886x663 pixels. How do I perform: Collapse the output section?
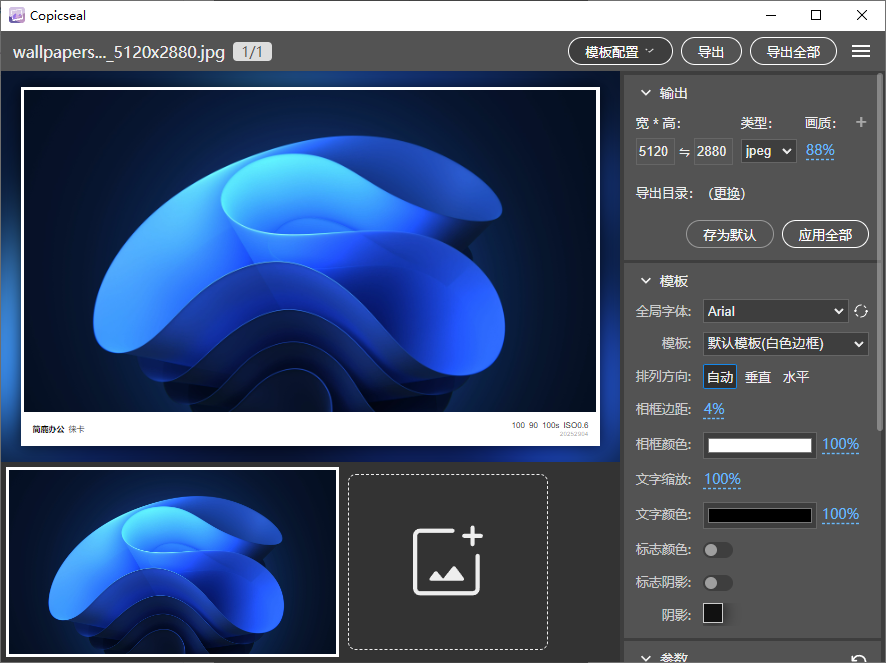pyautogui.click(x=646, y=93)
